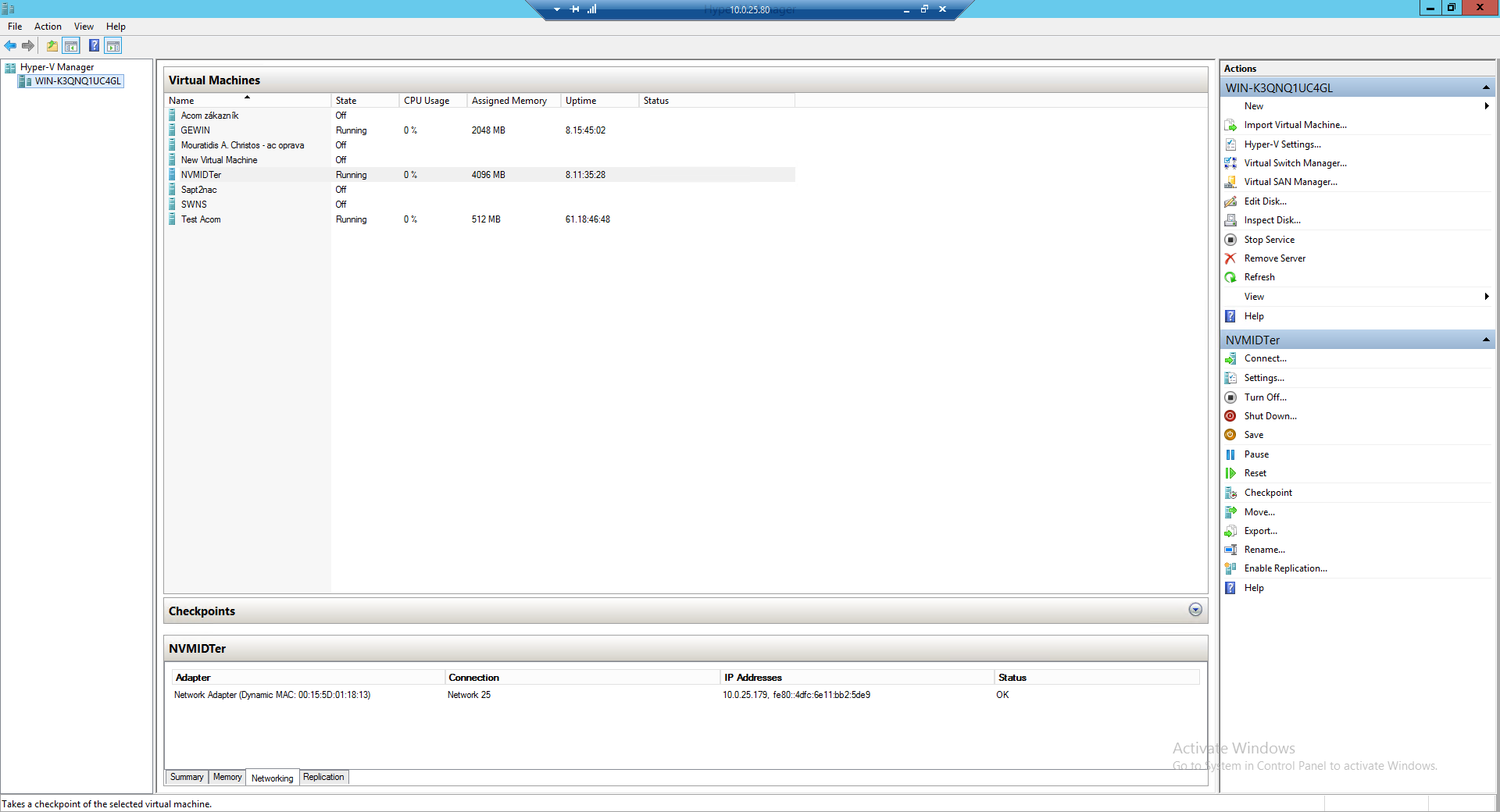Click the red Shut Down icon
The height and width of the screenshot is (812, 1500).
click(x=1230, y=416)
